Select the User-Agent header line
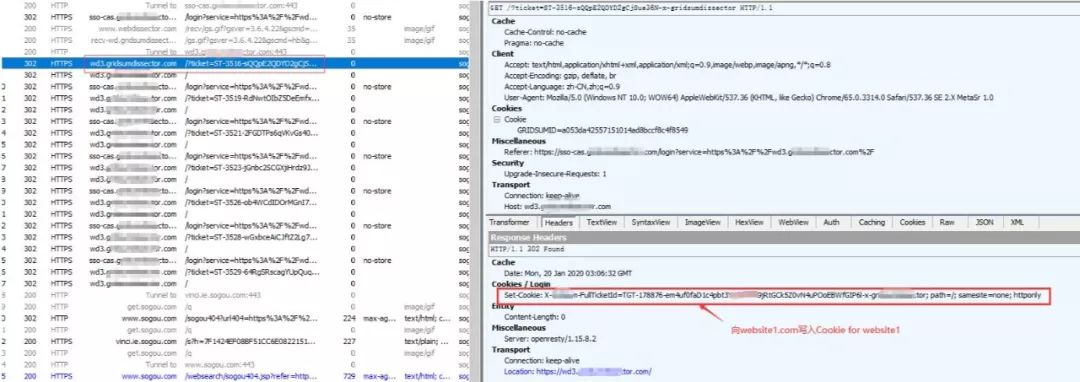 coord(749,98)
